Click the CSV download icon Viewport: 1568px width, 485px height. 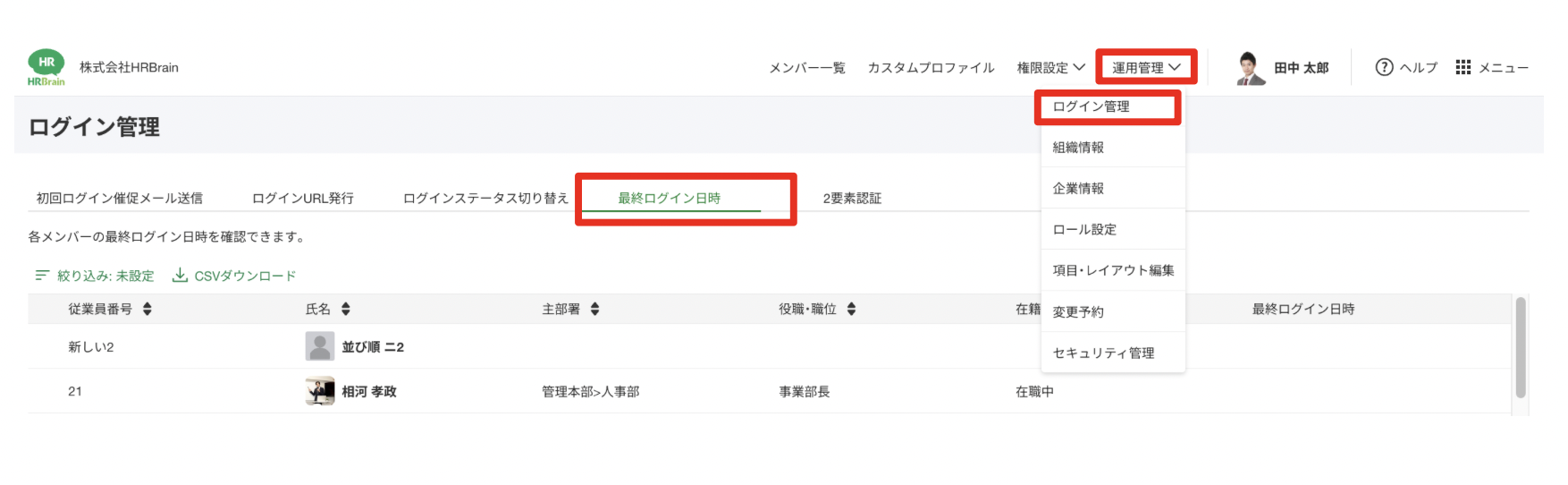180,276
